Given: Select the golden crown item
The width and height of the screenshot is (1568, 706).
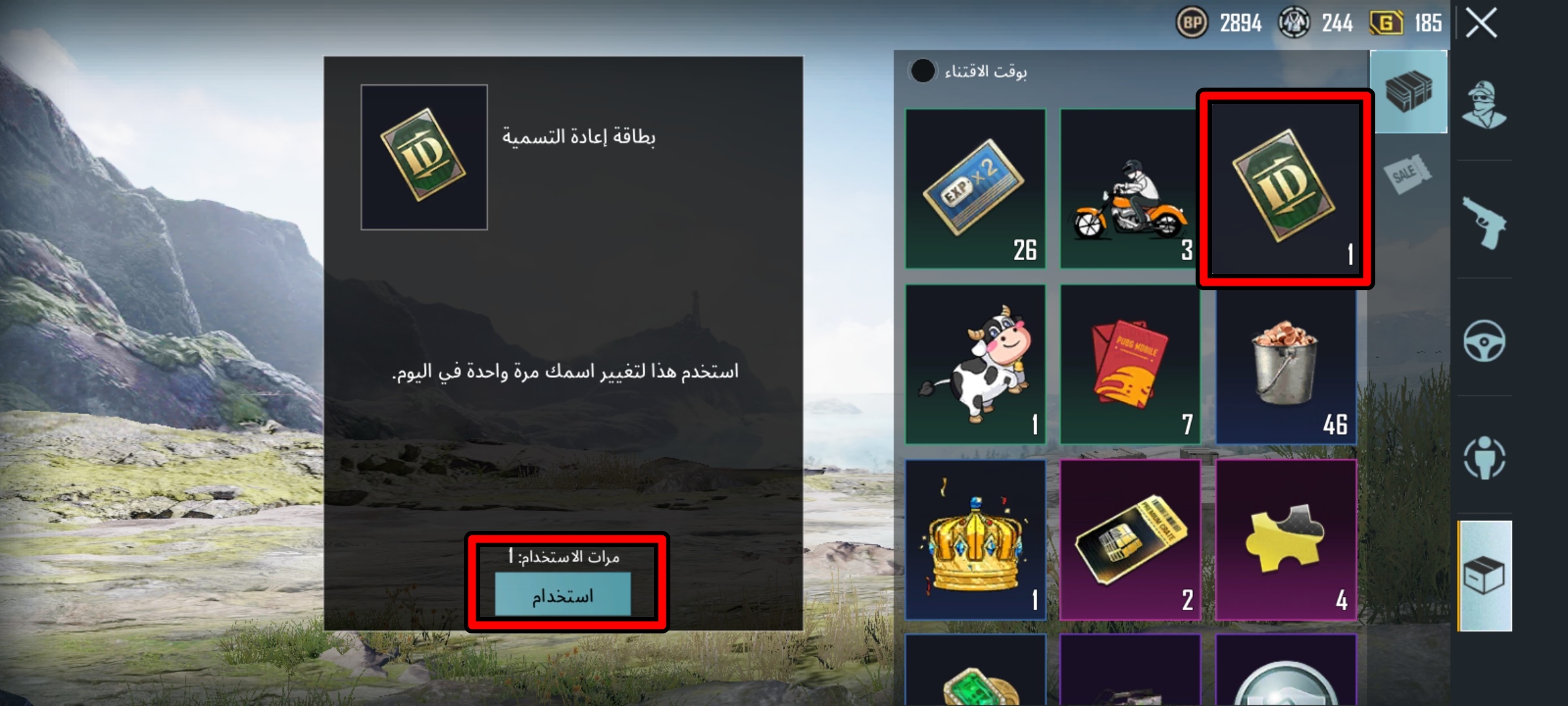Looking at the screenshot, I should pyautogui.click(x=975, y=539).
